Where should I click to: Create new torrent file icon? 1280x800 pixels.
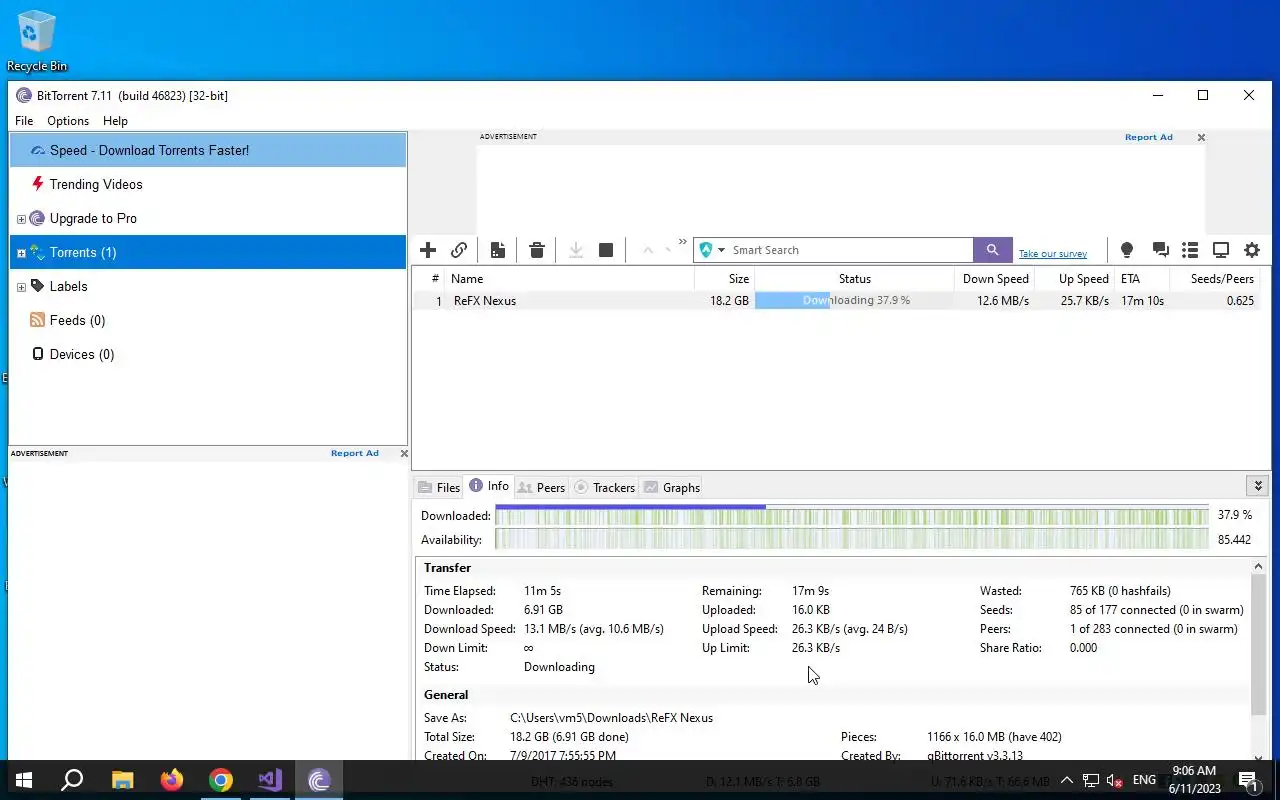498,250
